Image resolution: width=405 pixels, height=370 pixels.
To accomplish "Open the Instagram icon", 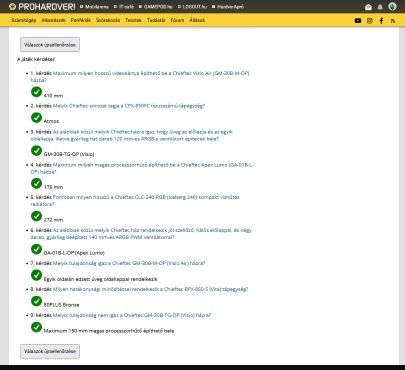I will click(x=370, y=21).
